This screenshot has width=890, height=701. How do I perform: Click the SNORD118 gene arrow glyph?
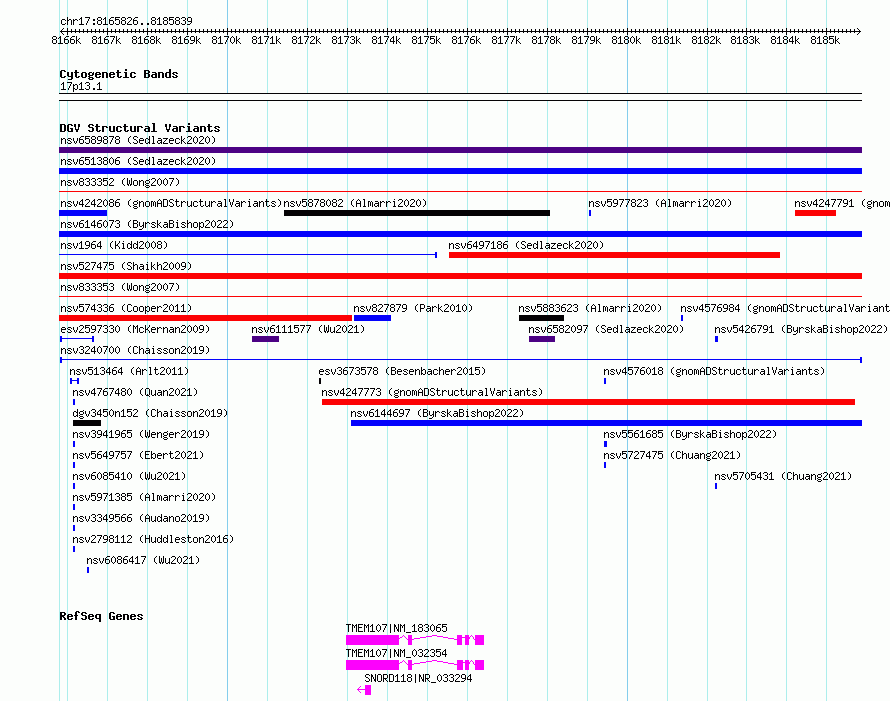tap(364, 690)
